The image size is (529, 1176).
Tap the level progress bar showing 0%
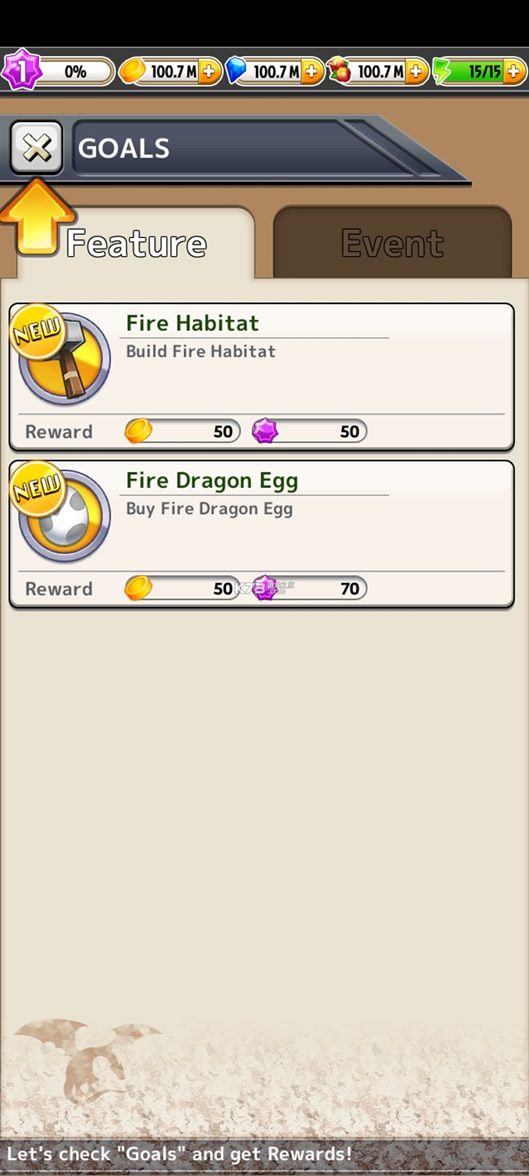(x=75, y=72)
